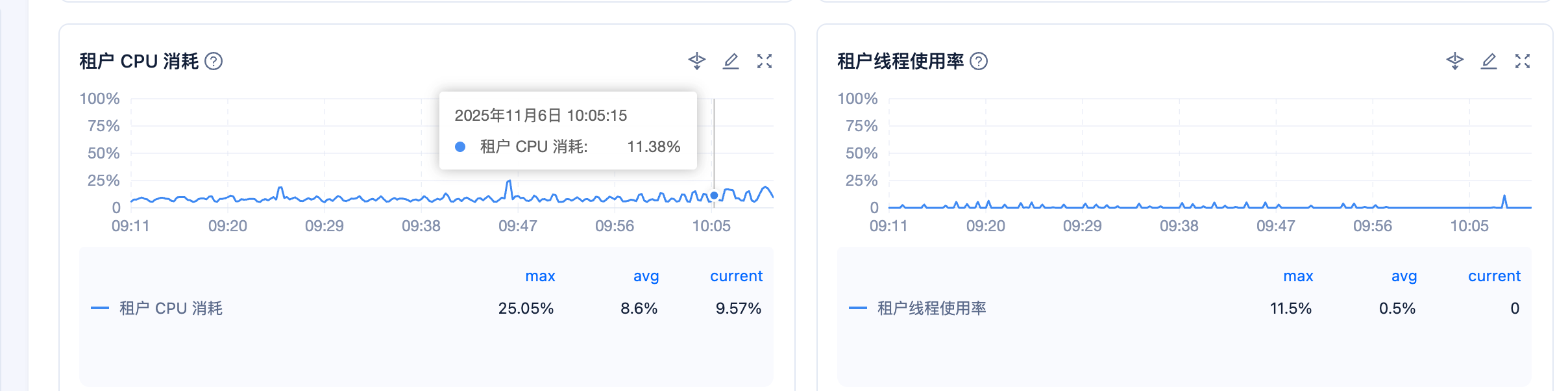Maximize the 租户线程使用率 chart to fullscreen
This screenshot has width=1568, height=391.
click(x=1523, y=61)
